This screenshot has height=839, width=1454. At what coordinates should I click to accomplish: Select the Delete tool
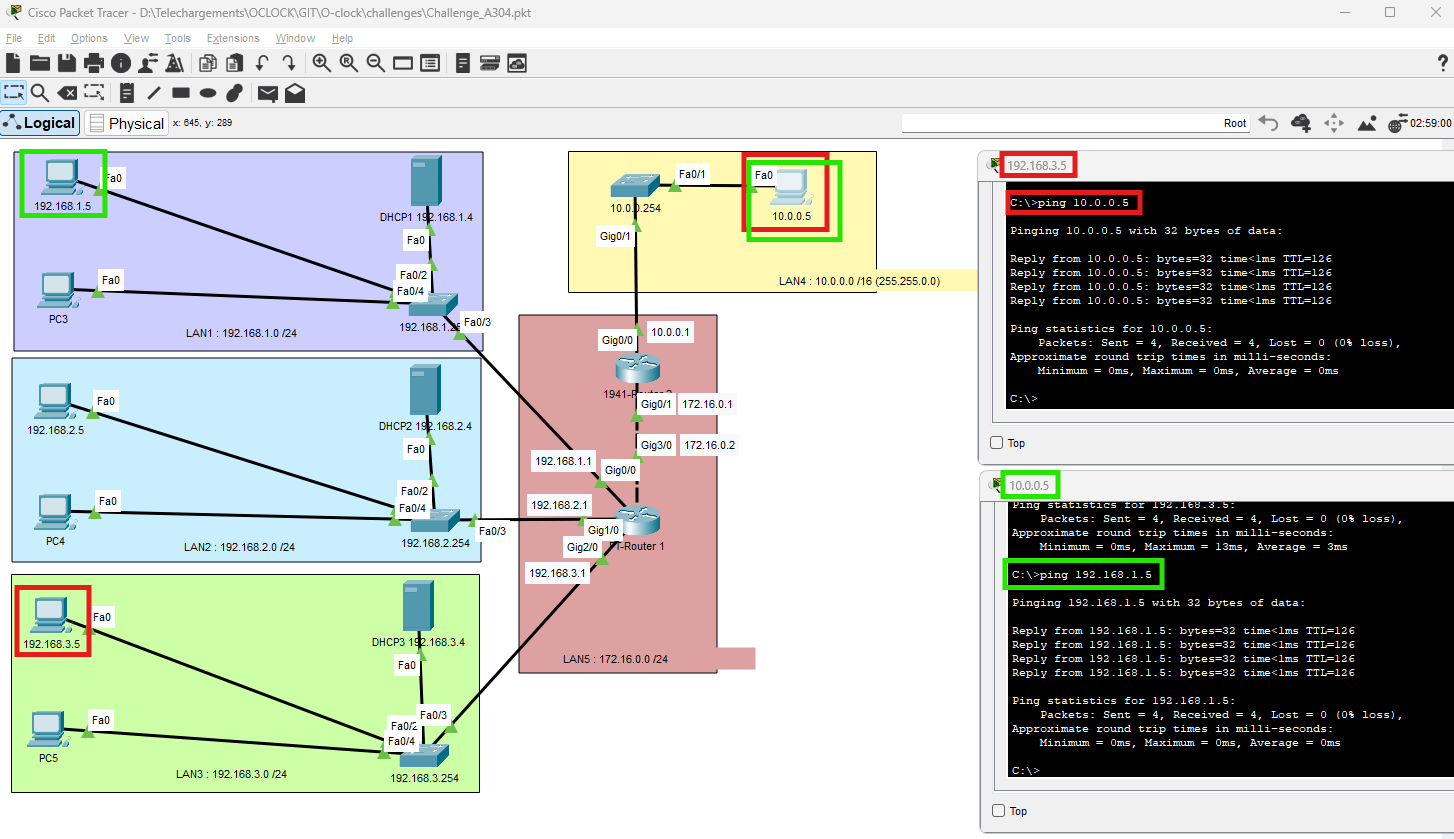point(67,93)
